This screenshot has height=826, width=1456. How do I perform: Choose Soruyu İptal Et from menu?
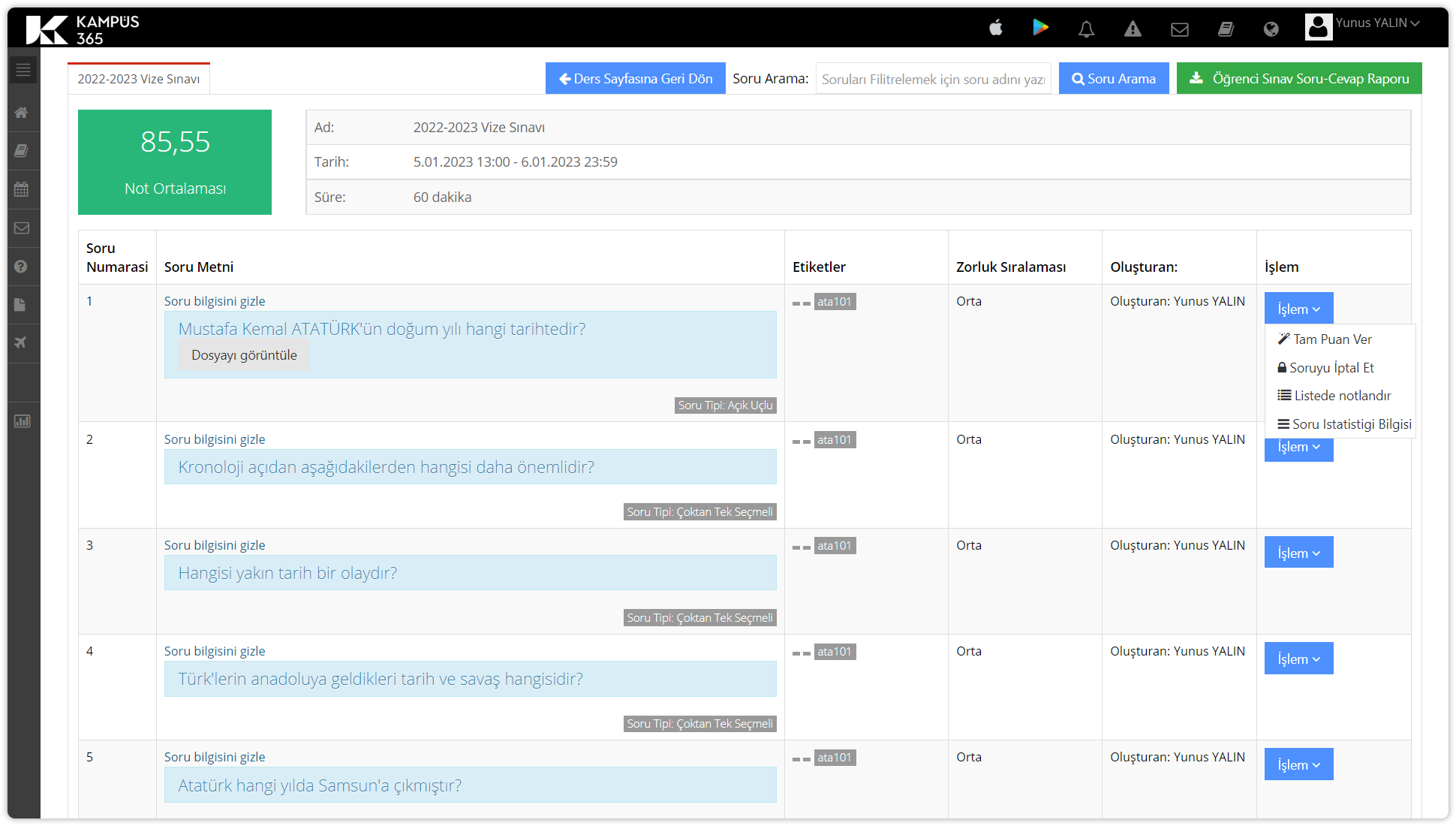click(x=1325, y=368)
